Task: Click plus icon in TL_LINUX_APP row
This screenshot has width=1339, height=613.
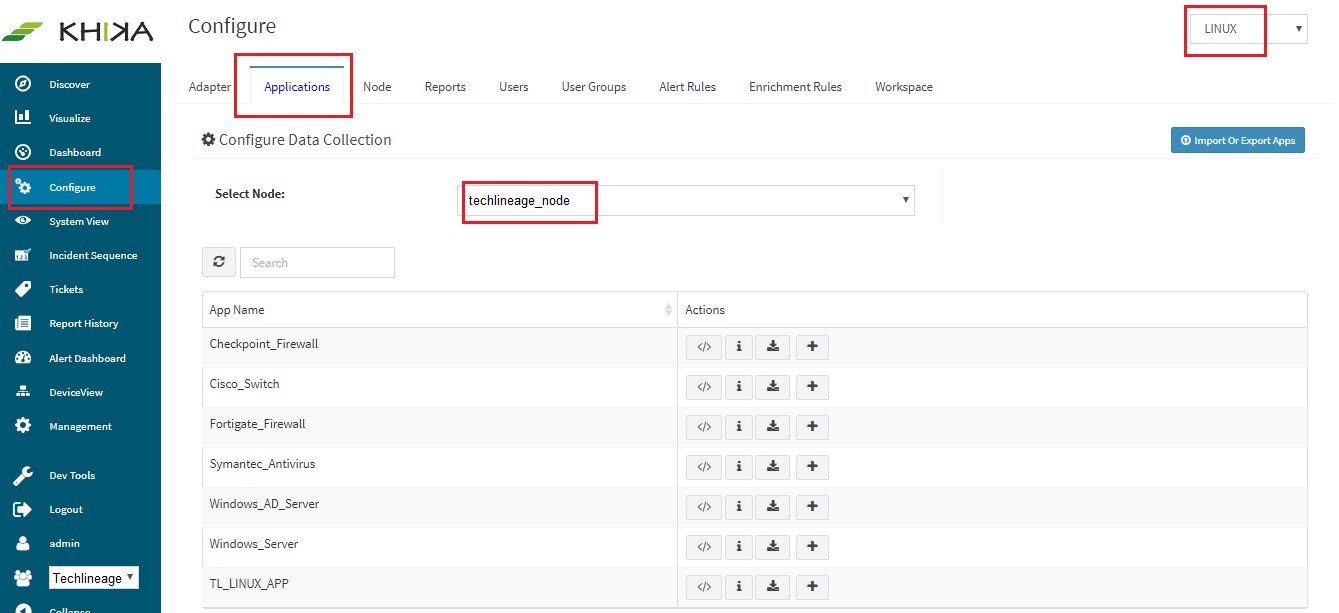Action: pos(812,587)
